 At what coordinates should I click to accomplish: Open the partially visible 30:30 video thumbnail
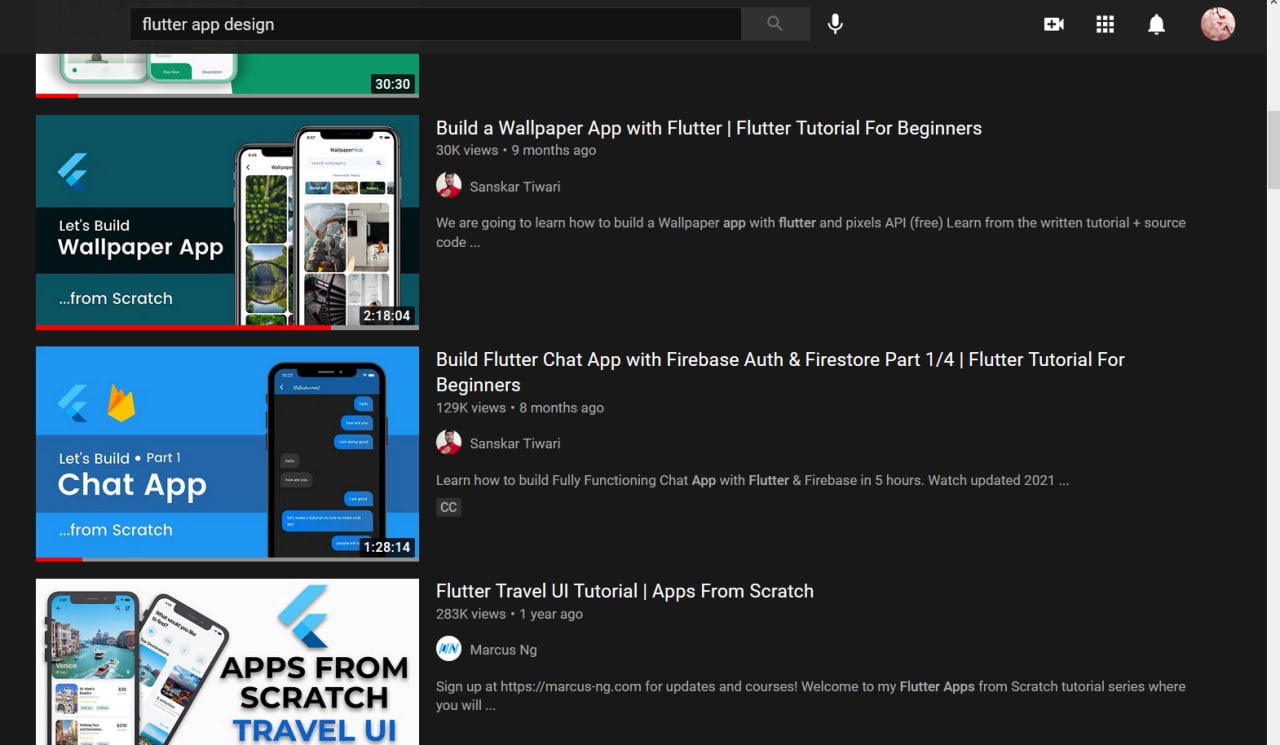227,76
